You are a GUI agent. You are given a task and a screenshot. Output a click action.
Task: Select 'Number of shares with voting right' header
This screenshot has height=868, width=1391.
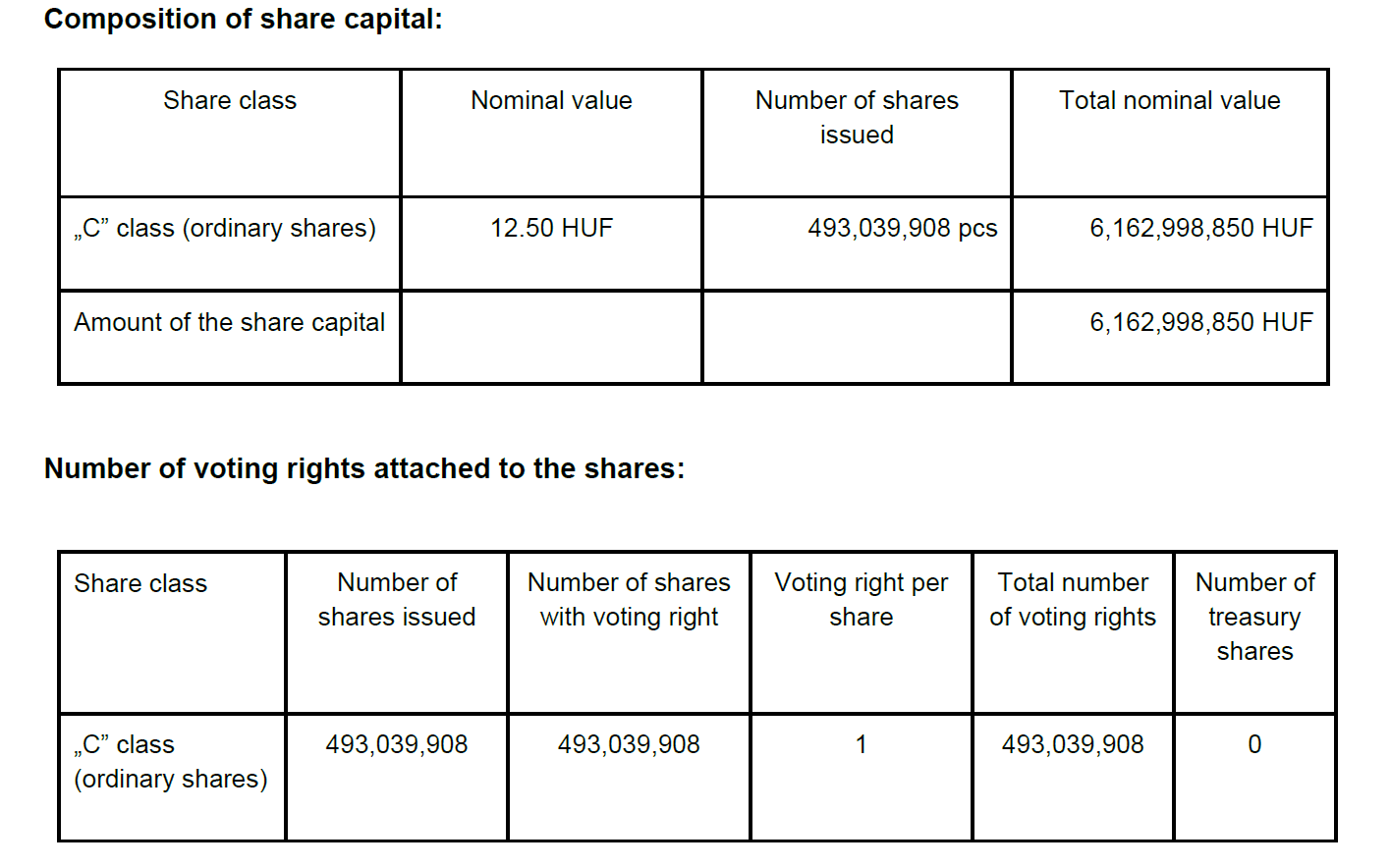tap(629, 600)
